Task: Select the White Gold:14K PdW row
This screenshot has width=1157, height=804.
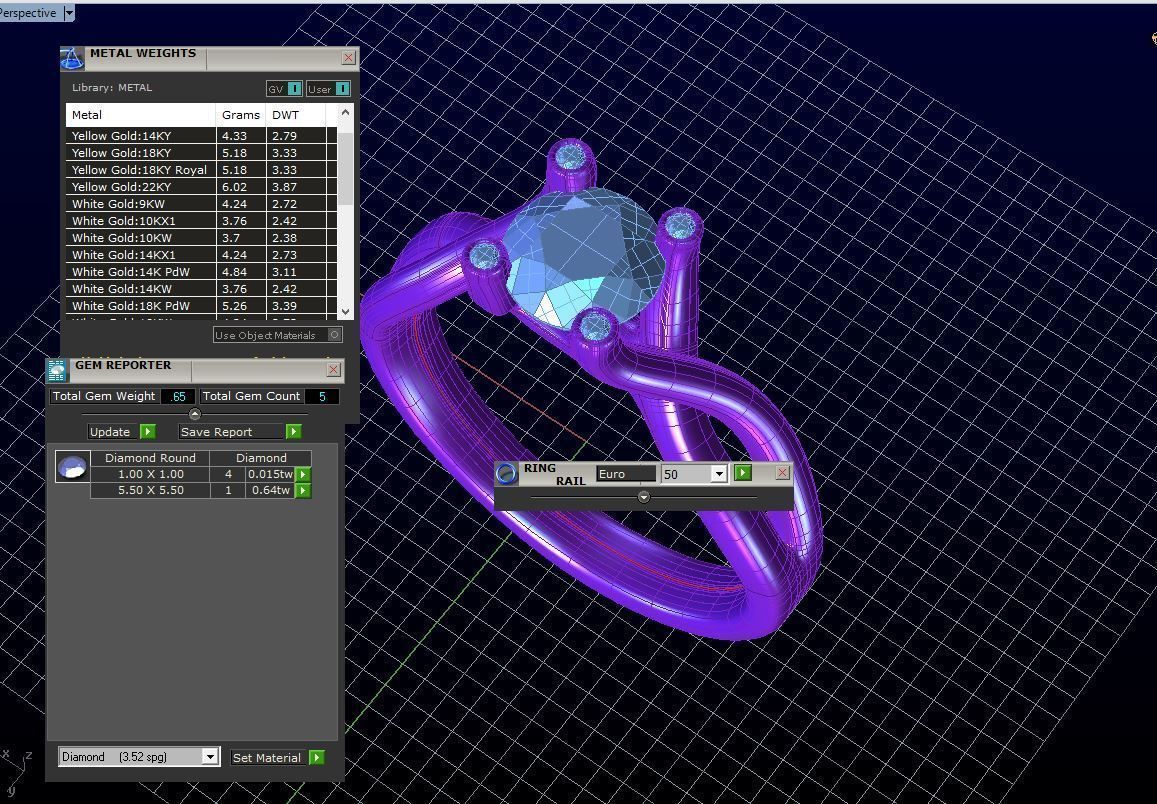Action: pos(201,271)
